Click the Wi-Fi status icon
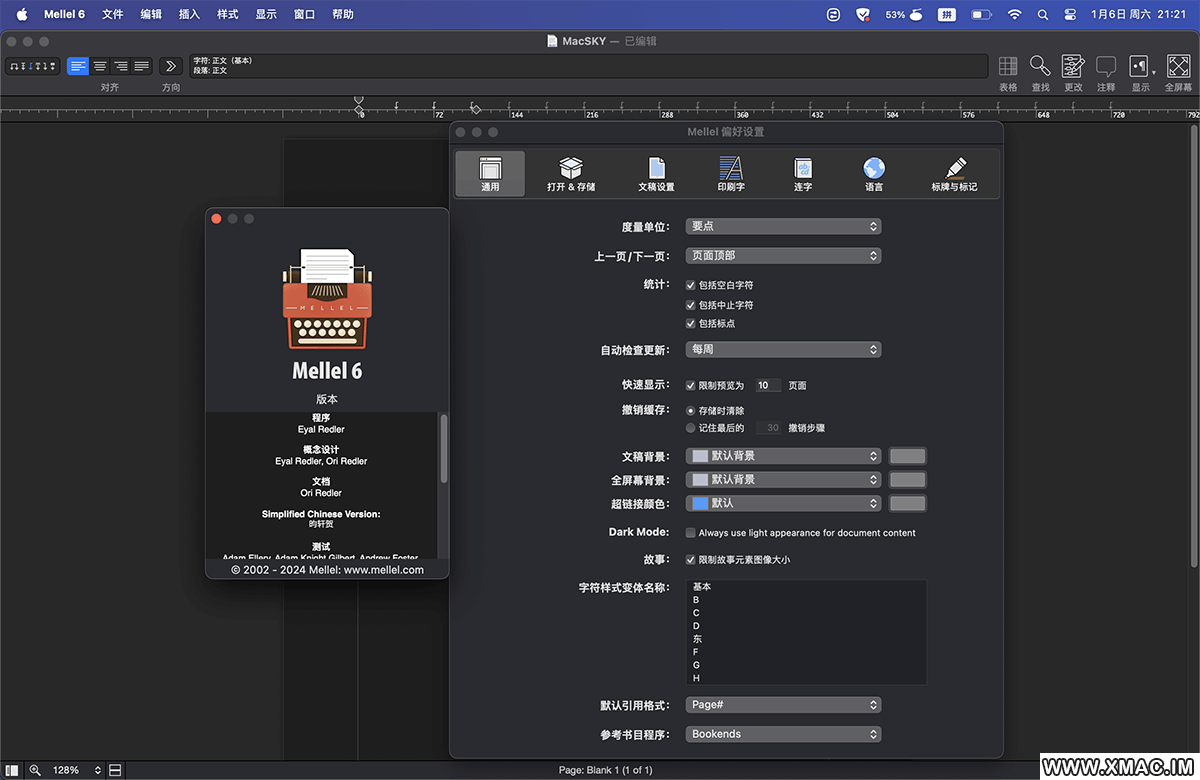Screen dimensions: 1200x780 [1015, 14]
